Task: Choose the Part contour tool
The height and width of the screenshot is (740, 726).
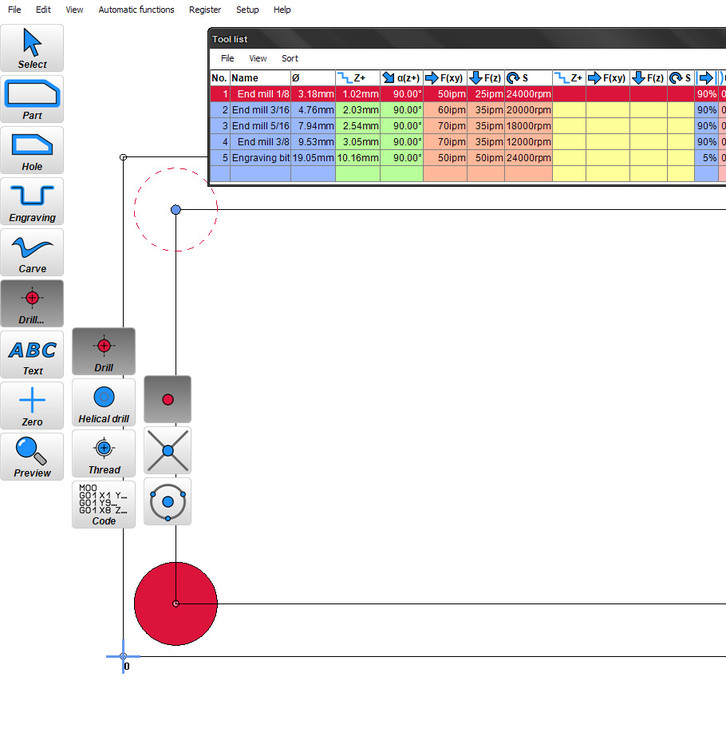Action: (x=32, y=99)
